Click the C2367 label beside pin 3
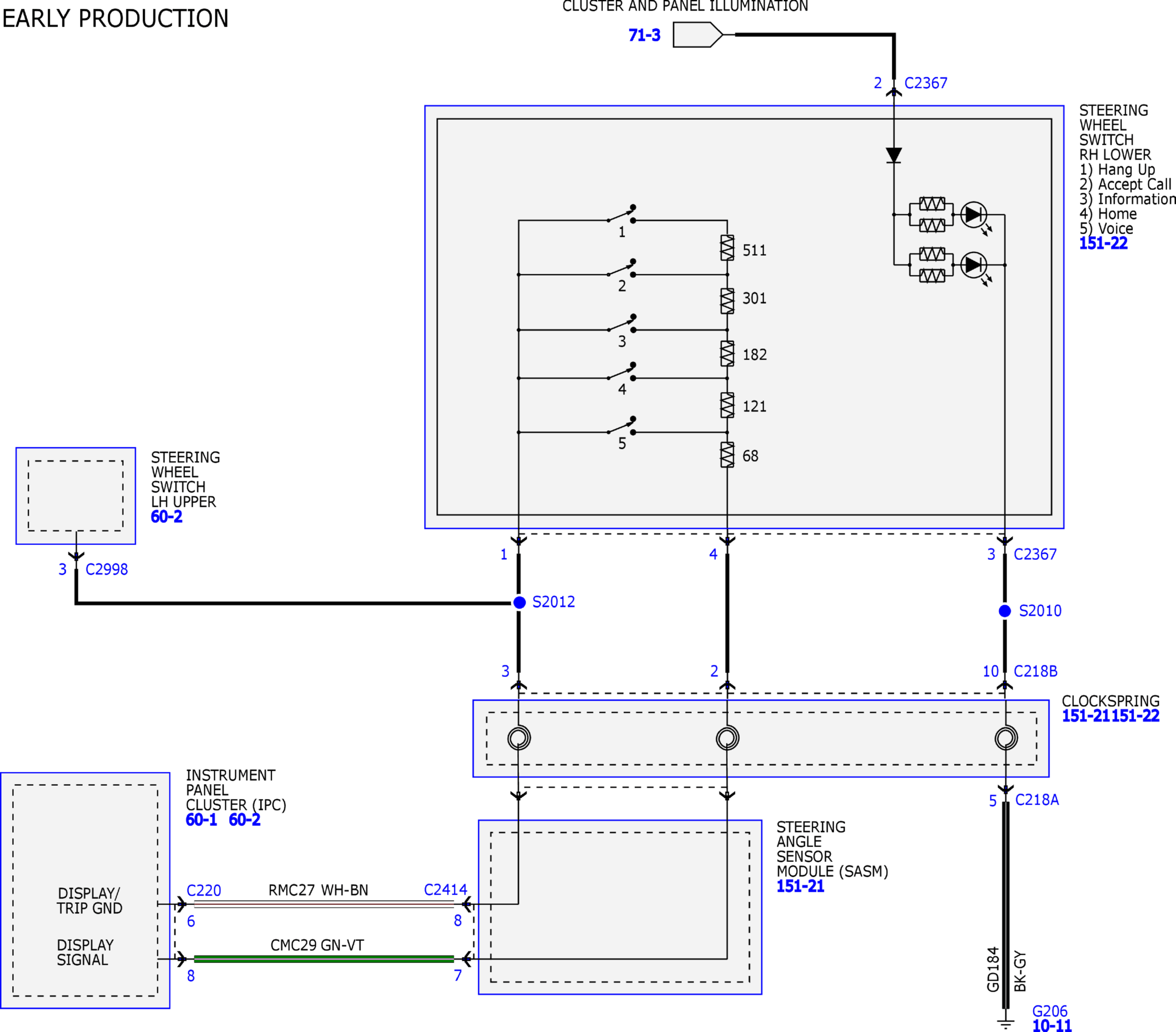Screen dimensions: 1176x1032 click(1035, 554)
